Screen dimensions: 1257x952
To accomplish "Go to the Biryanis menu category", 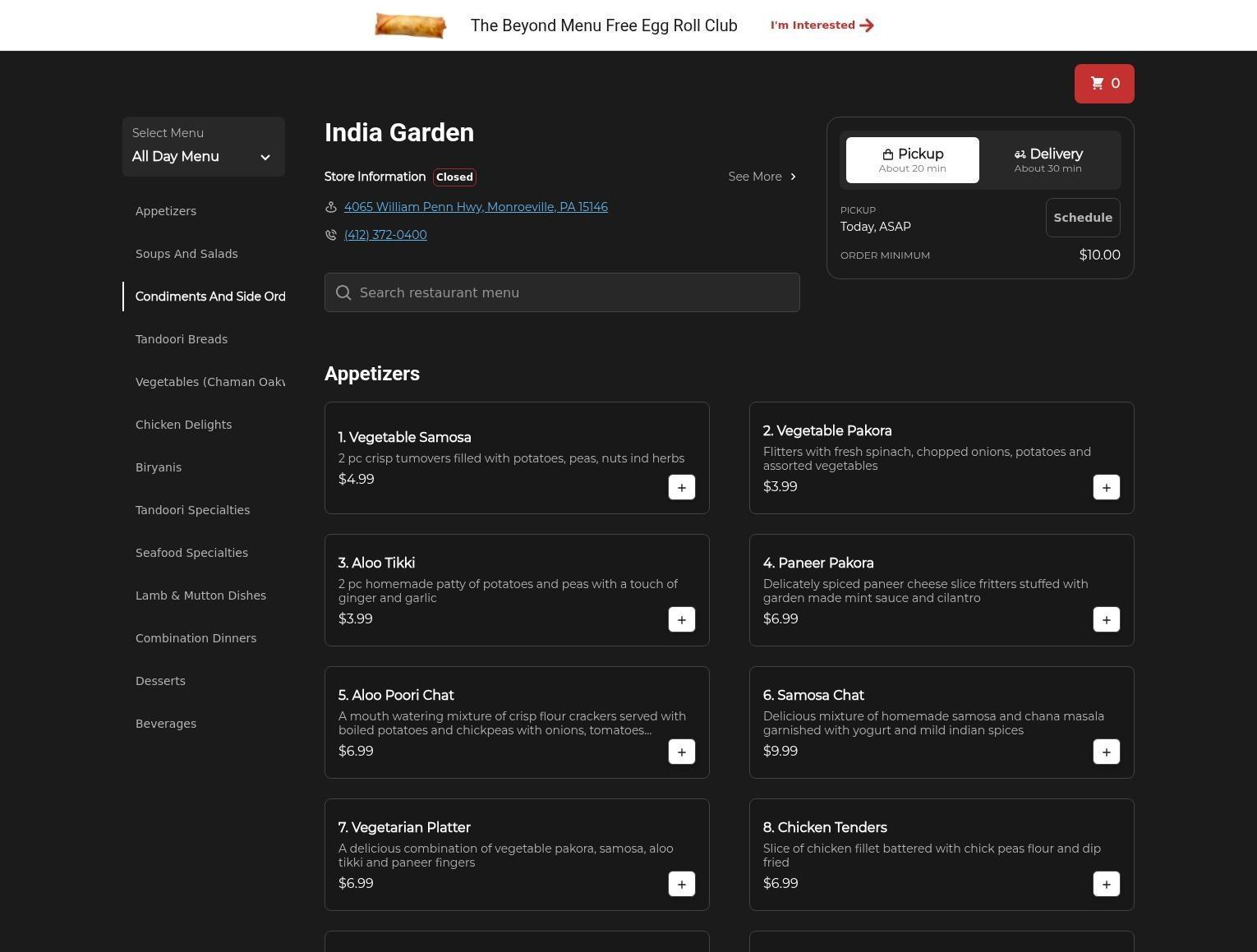I will click(x=159, y=467).
